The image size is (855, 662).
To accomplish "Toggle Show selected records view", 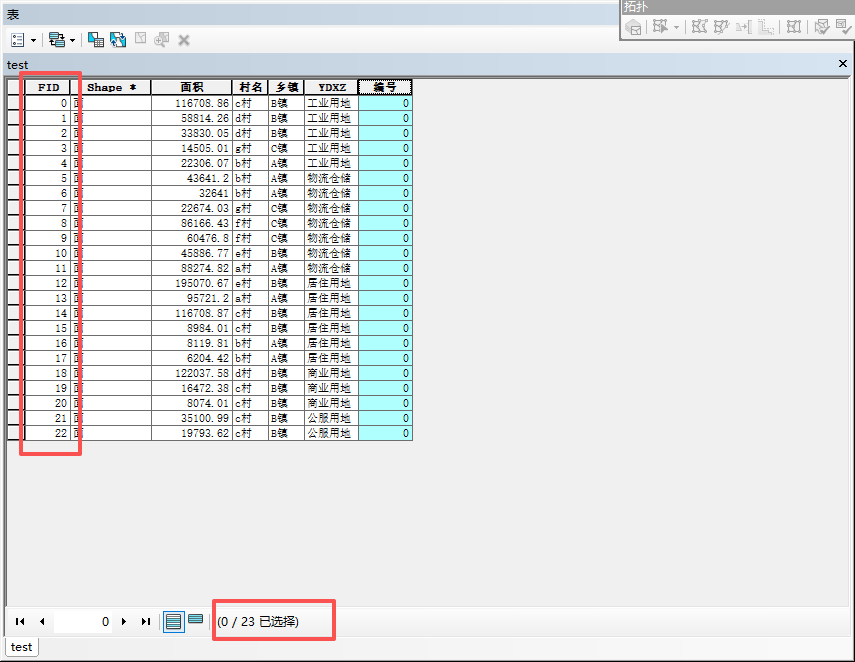I will click(x=196, y=621).
